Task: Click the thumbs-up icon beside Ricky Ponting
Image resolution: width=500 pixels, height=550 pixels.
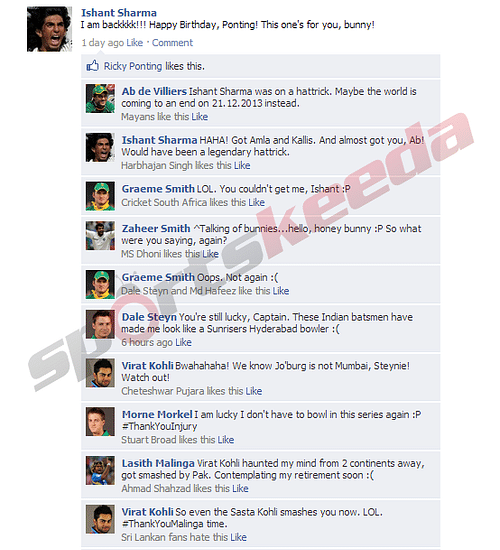Action: (93, 66)
